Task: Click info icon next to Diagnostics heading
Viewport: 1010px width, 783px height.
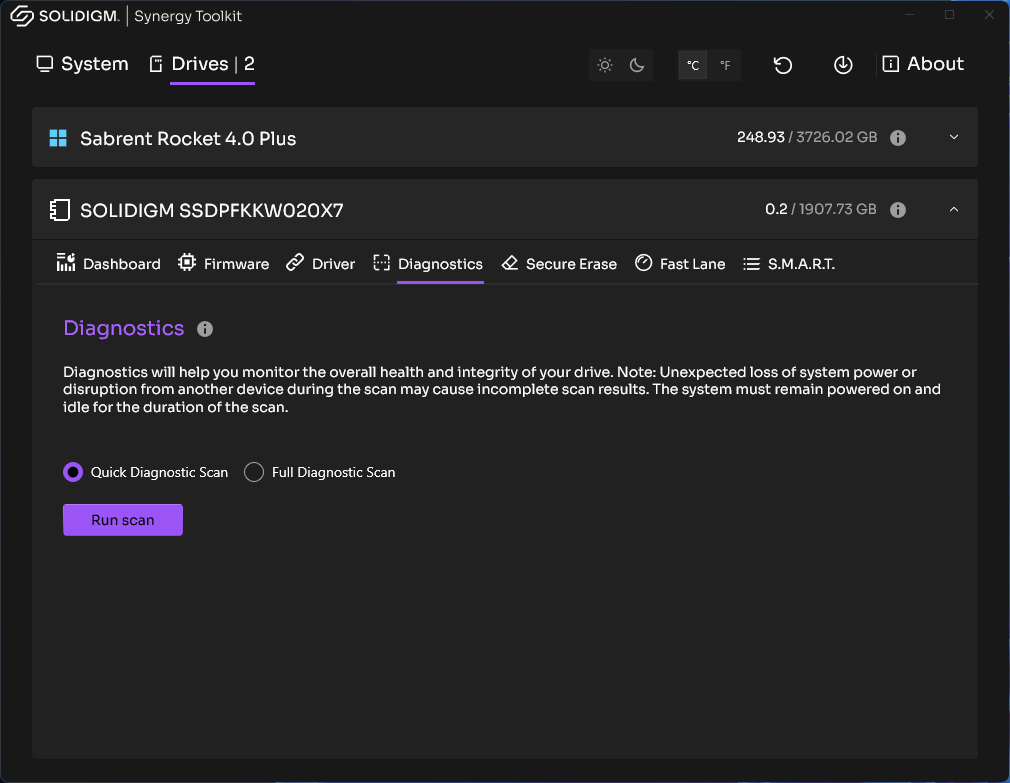Action: [205, 329]
